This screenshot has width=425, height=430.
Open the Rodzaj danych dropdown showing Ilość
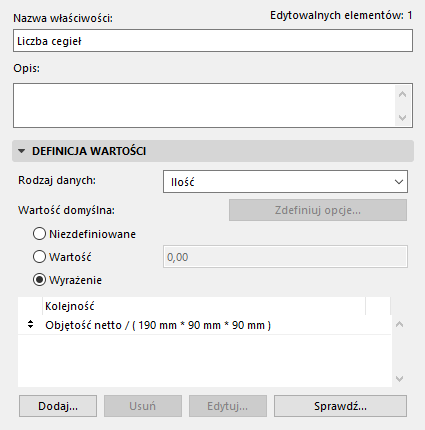click(x=285, y=182)
